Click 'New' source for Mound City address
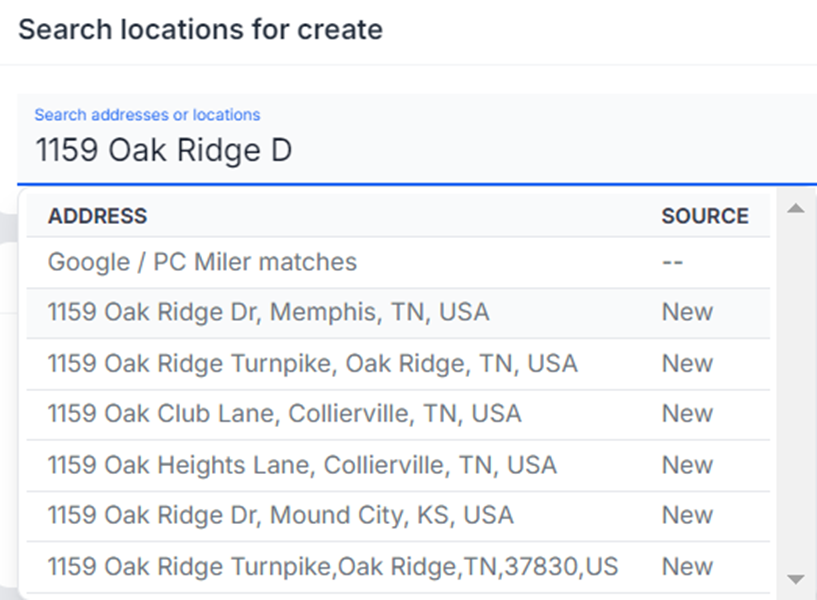The image size is (817, 600). pyautogui.click(x=687, y=516)
